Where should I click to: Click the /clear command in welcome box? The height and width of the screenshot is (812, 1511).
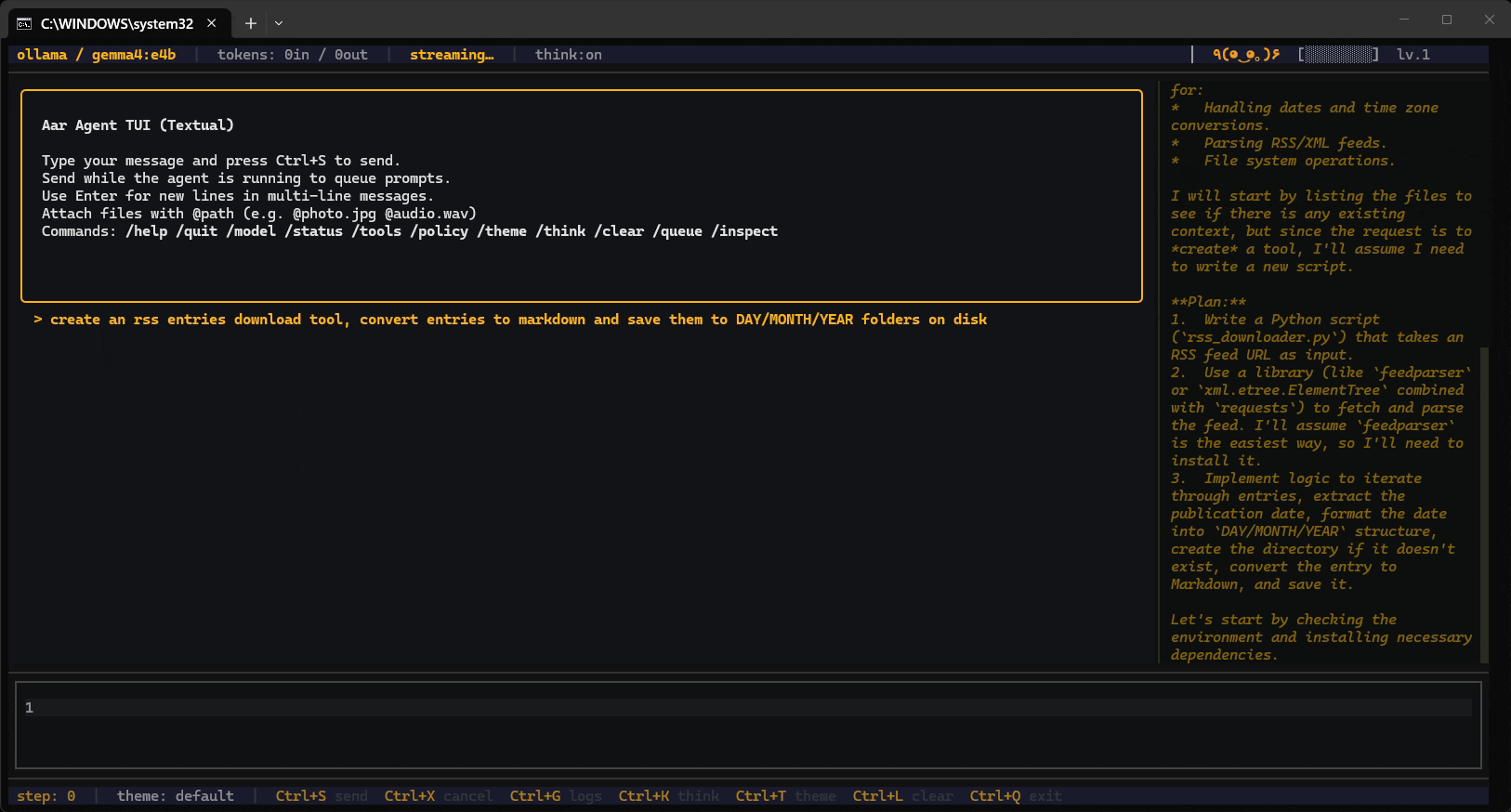click(619, 231)
